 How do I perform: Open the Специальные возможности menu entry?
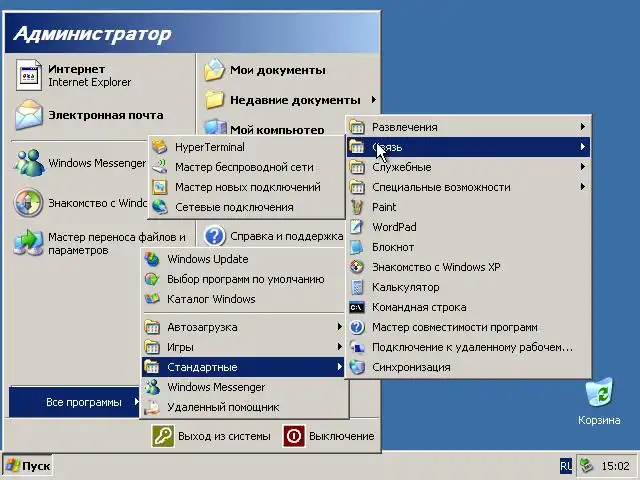[x=468, y=187]
